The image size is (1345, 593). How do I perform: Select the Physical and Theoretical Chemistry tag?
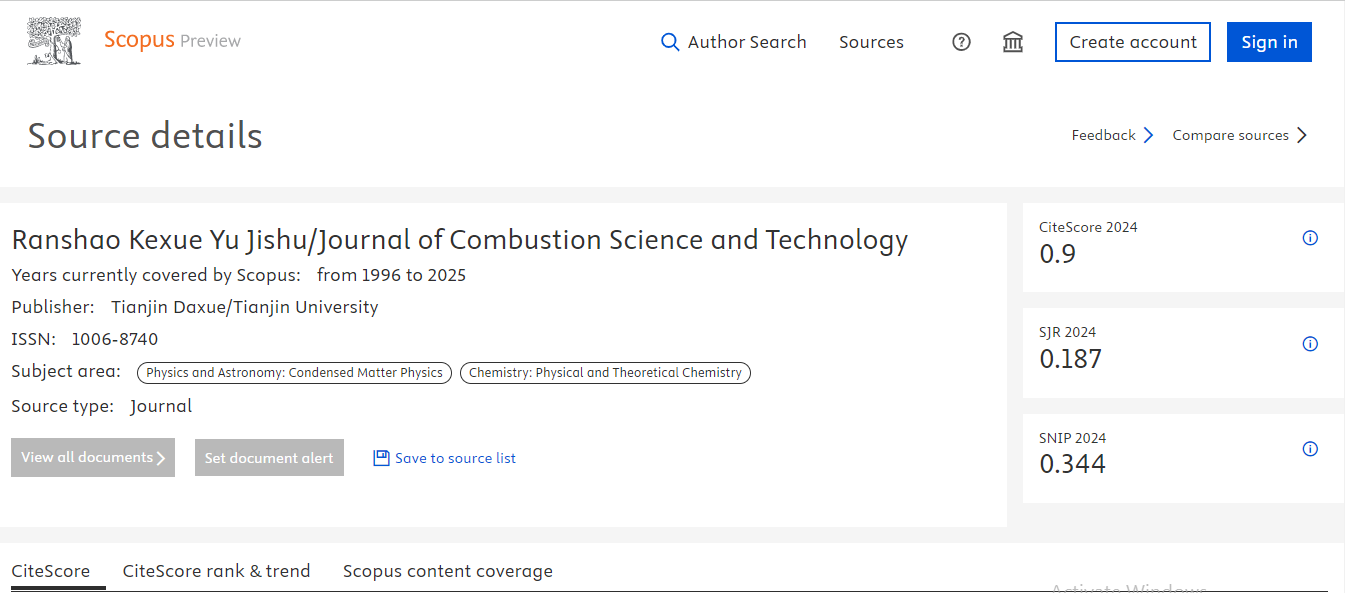click(x=605, y=373)
